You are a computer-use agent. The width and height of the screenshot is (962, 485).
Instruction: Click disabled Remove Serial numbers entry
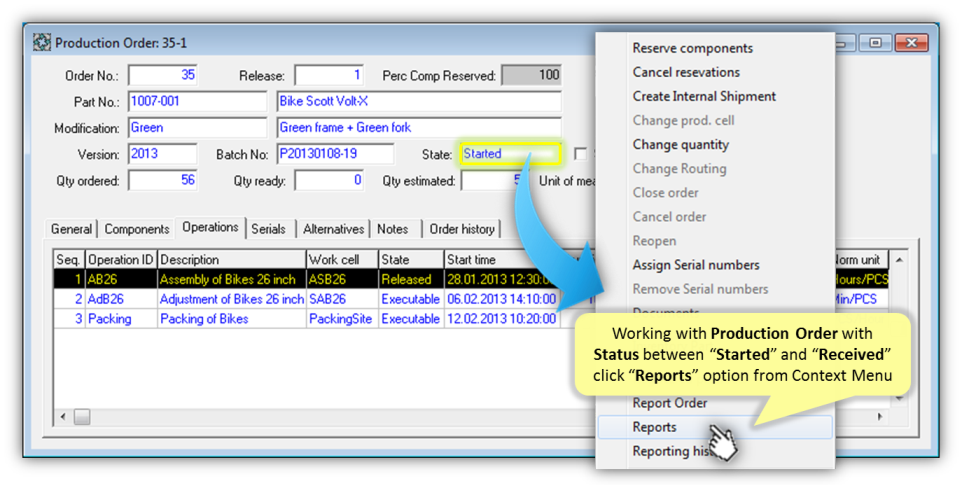[x=700, y=289]
